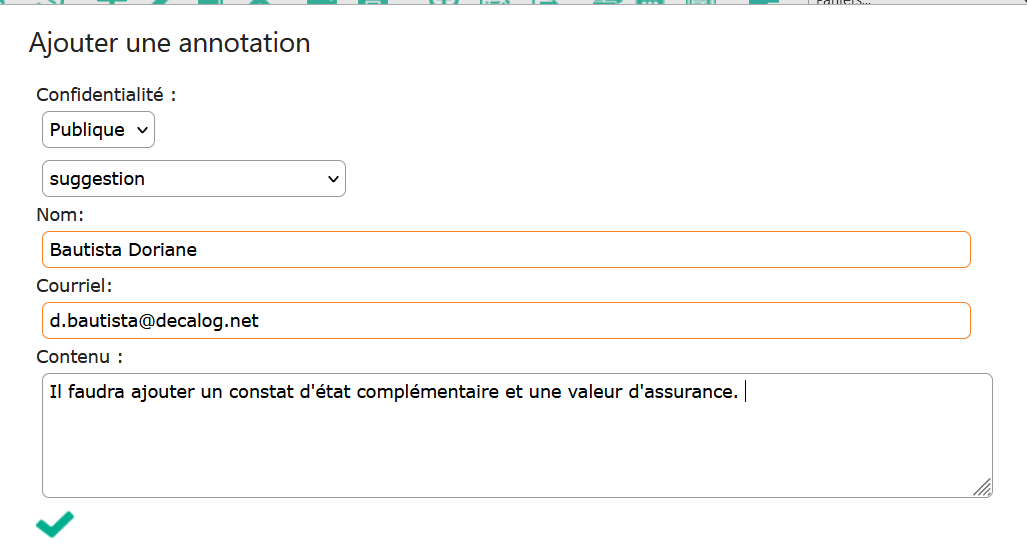Image resolution: width=1027 pixels, height=548 pixels.
Task: Confirm the annotation with the green checkmark
Action: [55, 524]
